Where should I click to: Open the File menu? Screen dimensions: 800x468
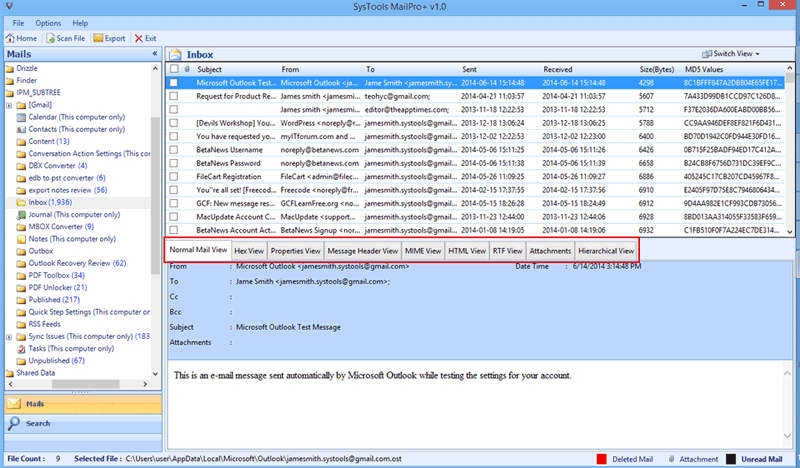pyautogui.click(x=18, y=23)
